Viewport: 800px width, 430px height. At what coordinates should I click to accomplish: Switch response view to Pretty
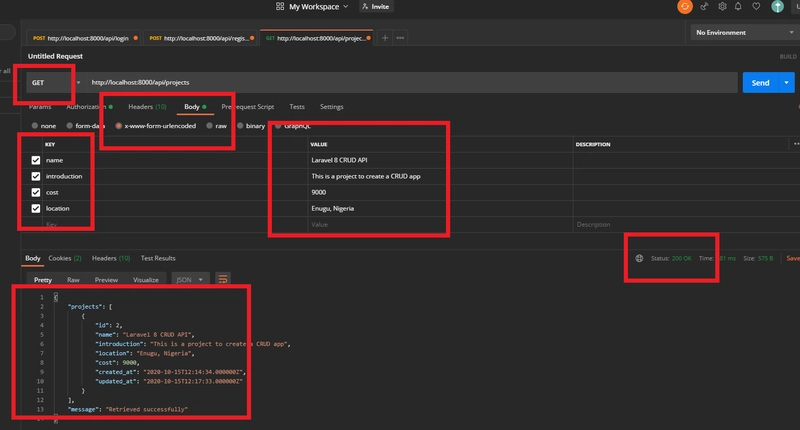(x=43, y=280)
